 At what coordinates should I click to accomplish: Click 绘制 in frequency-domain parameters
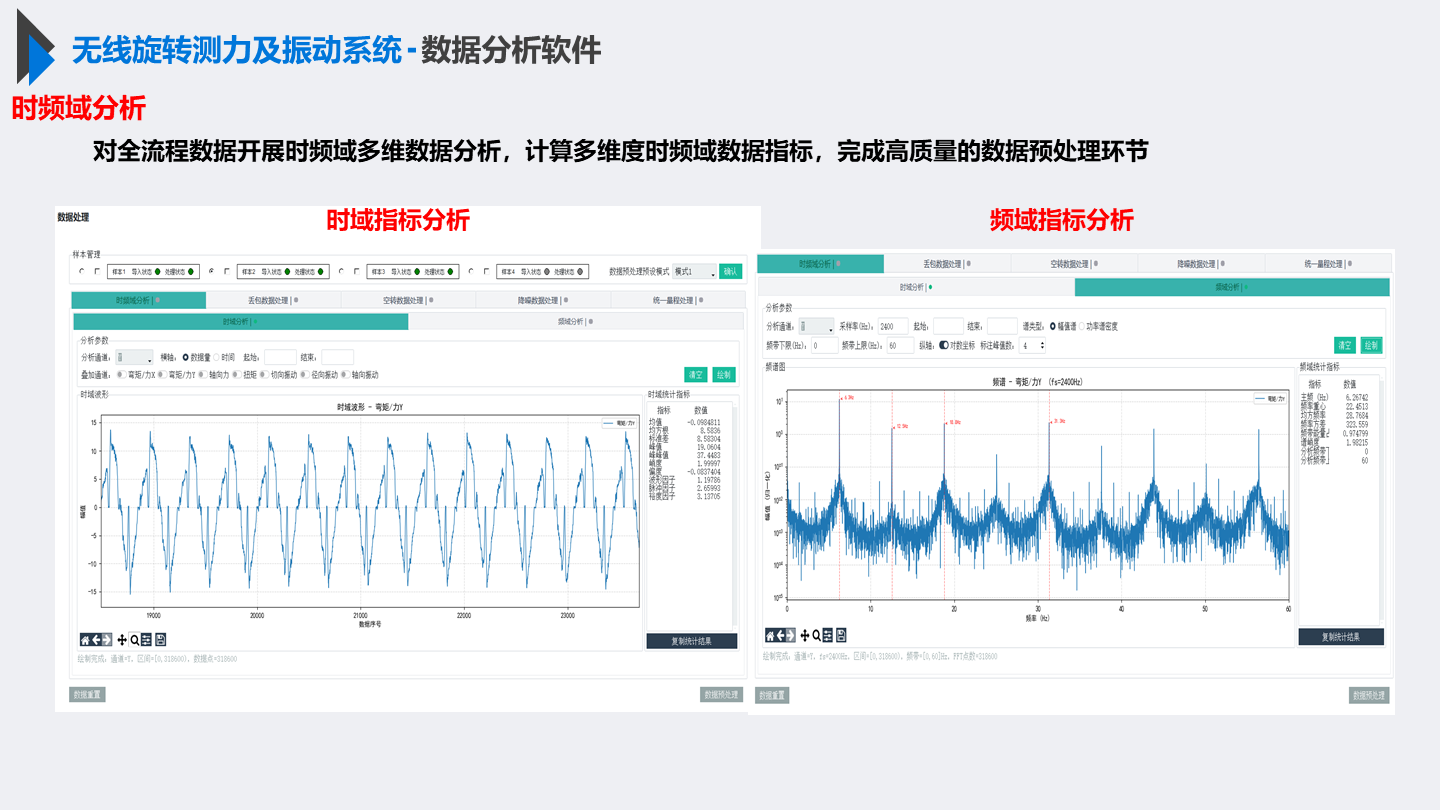1371,345
